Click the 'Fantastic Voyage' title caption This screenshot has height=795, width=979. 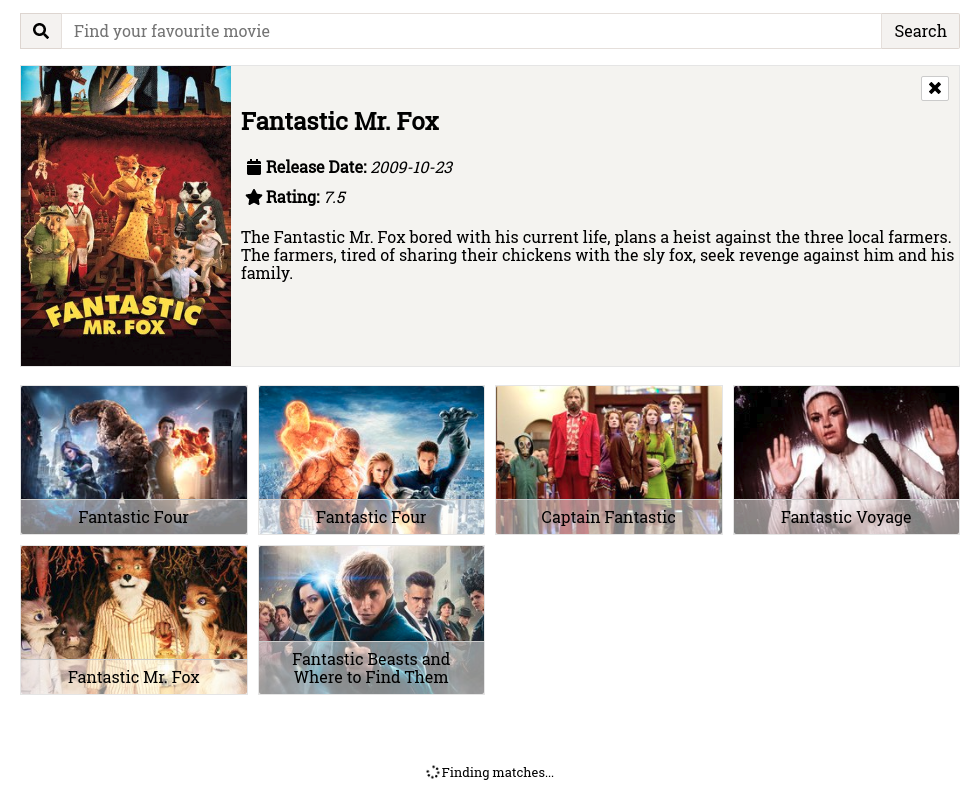pos(846,517)
